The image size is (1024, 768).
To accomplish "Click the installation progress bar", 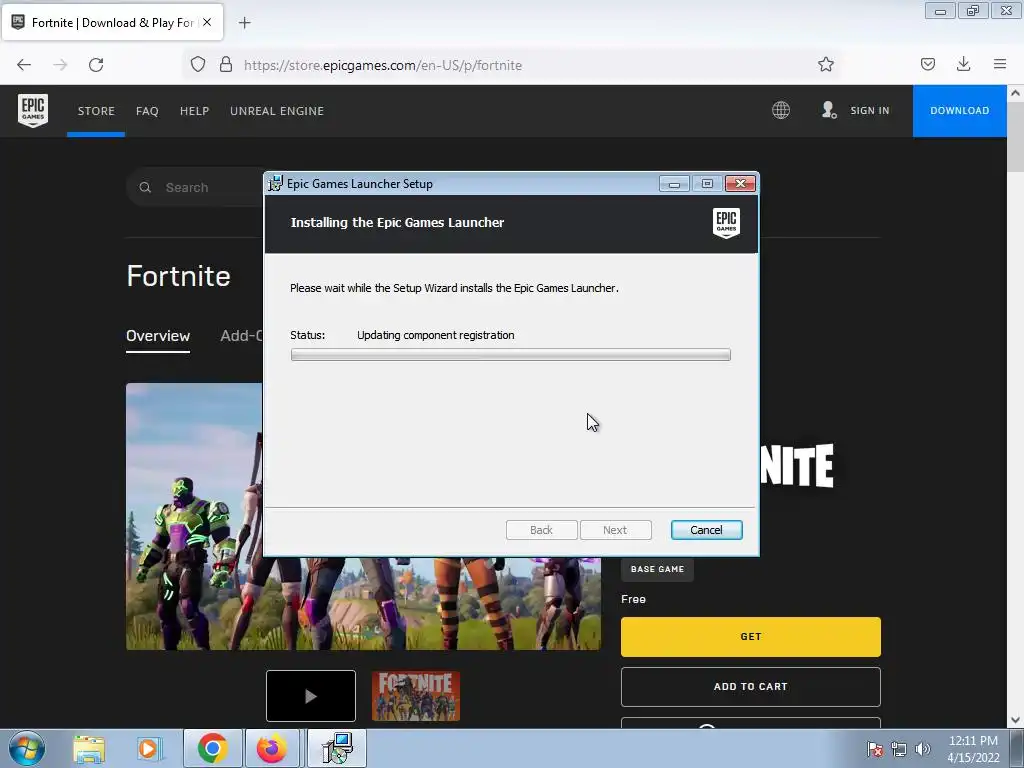I will [x=511, y=355].
